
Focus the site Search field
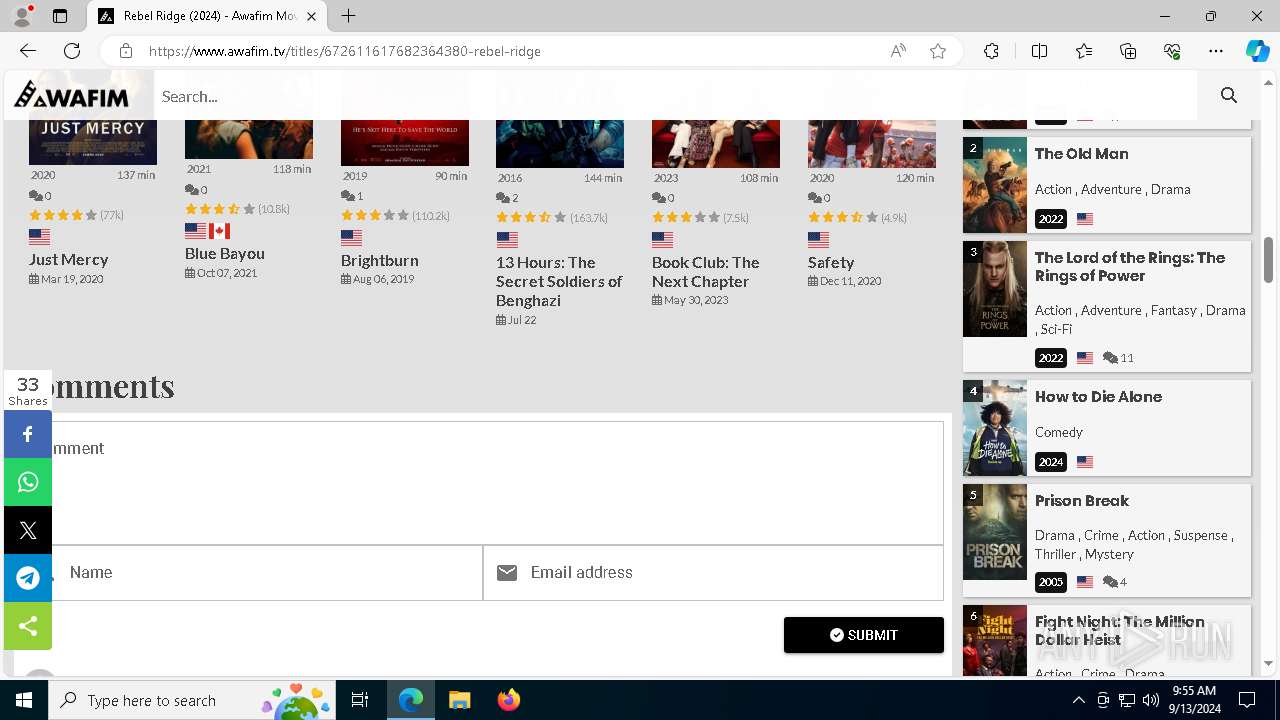coord(675,96)
